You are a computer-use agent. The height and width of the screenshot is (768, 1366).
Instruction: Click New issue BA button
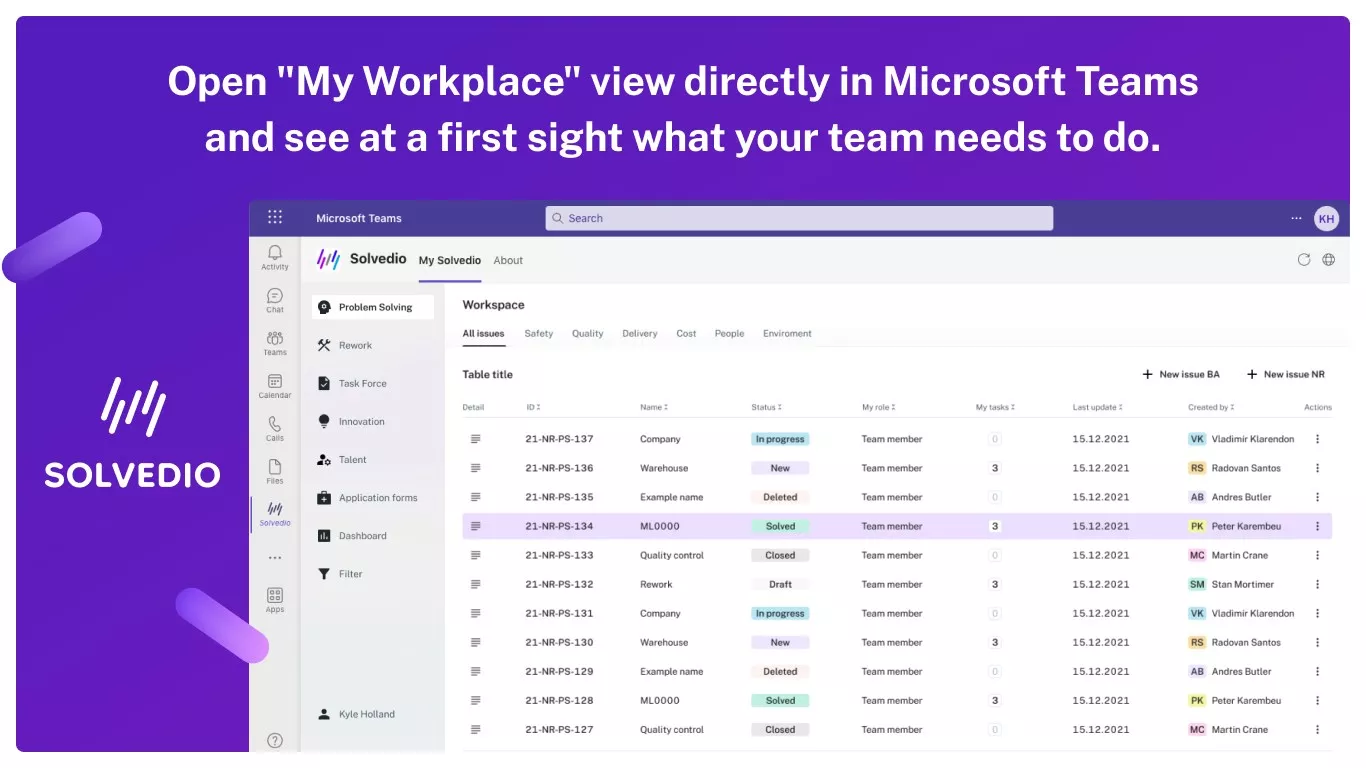[x=1181, y=374]
